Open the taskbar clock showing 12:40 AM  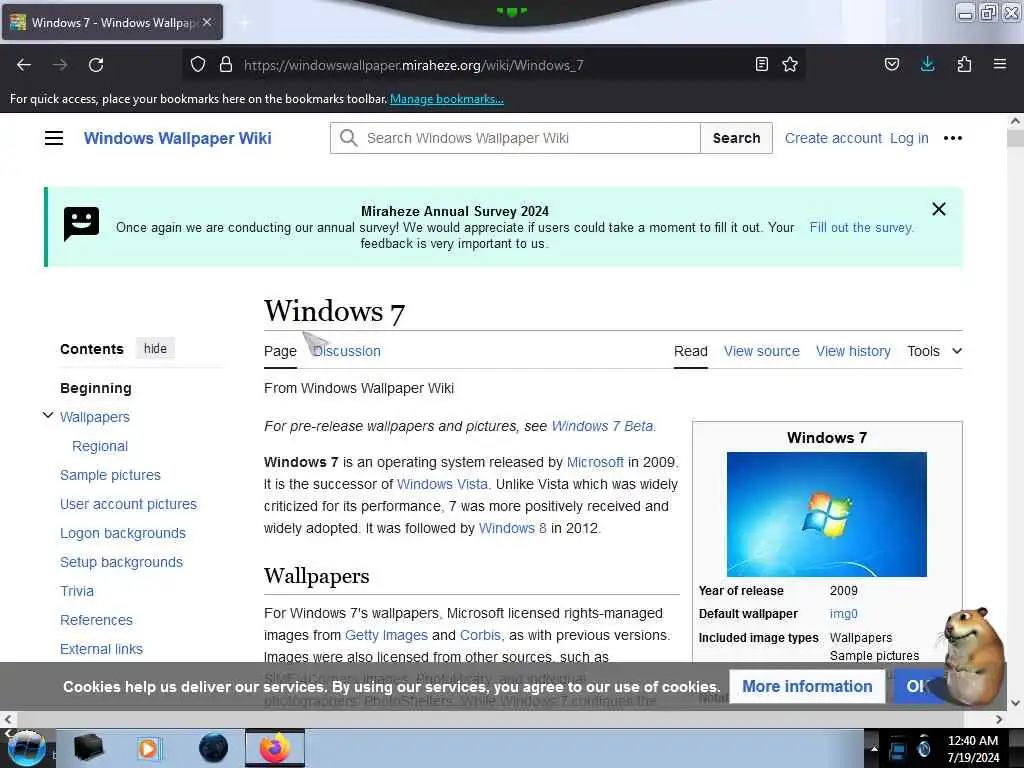(973, 749)
